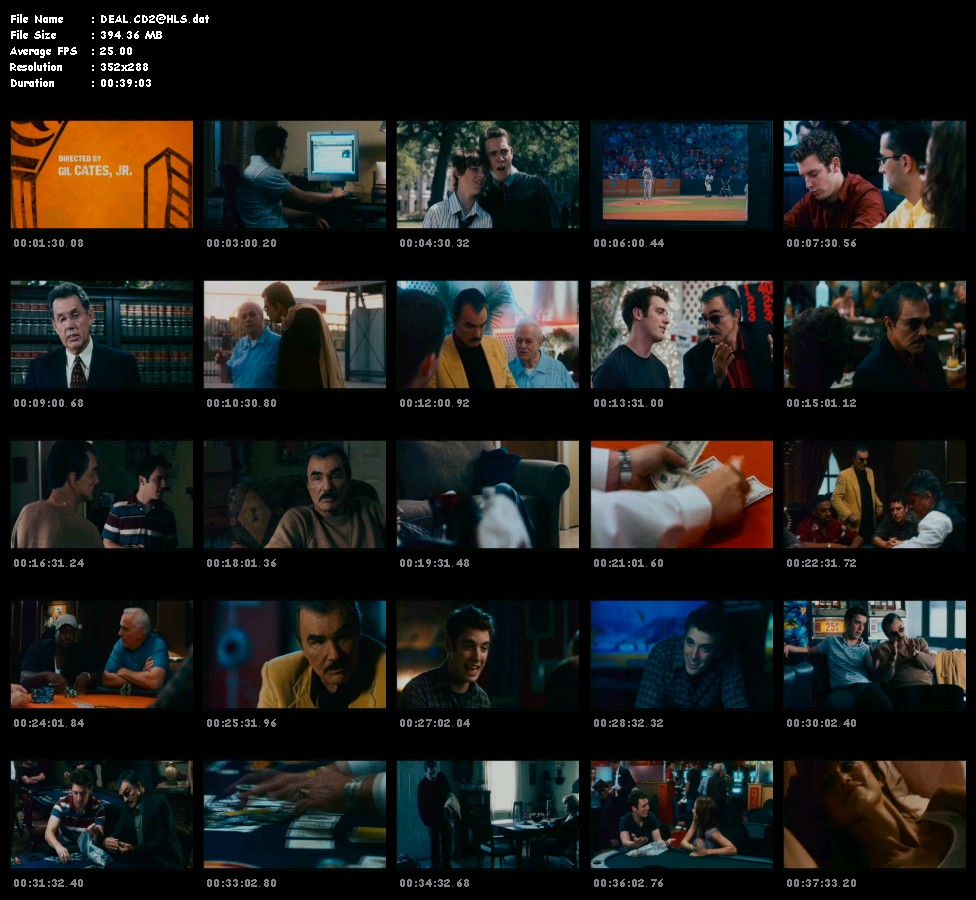Click the timestamp text 00:16:31.24
The height and width of the screenshot is (900, 976).
tap(49, 563)
